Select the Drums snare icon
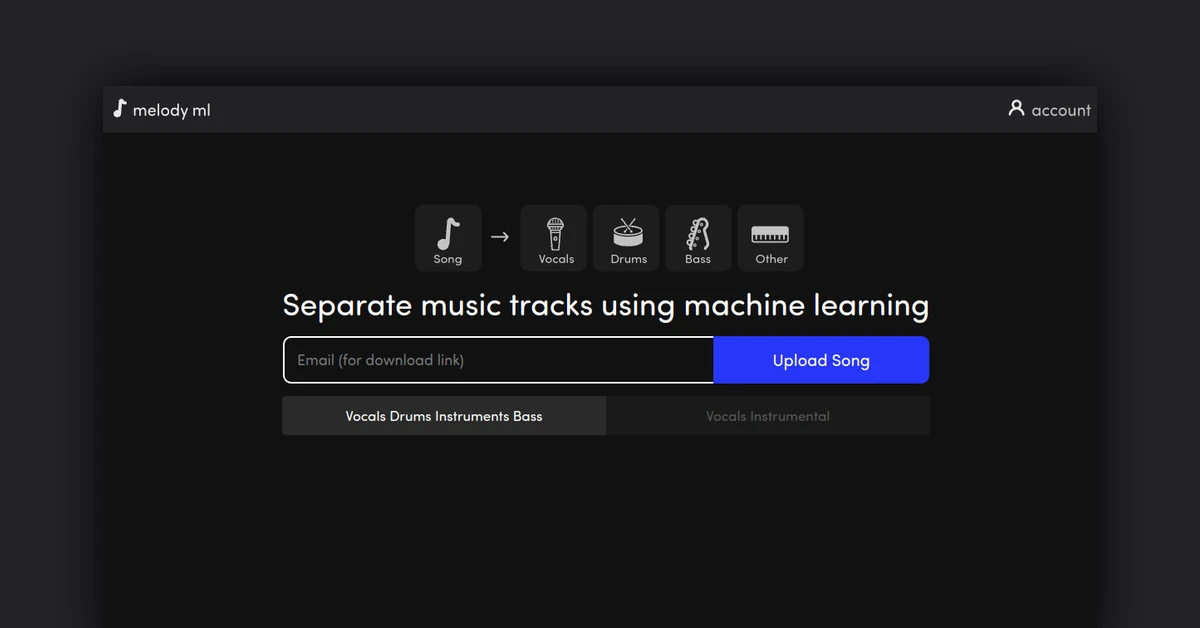 pos(628,232)
